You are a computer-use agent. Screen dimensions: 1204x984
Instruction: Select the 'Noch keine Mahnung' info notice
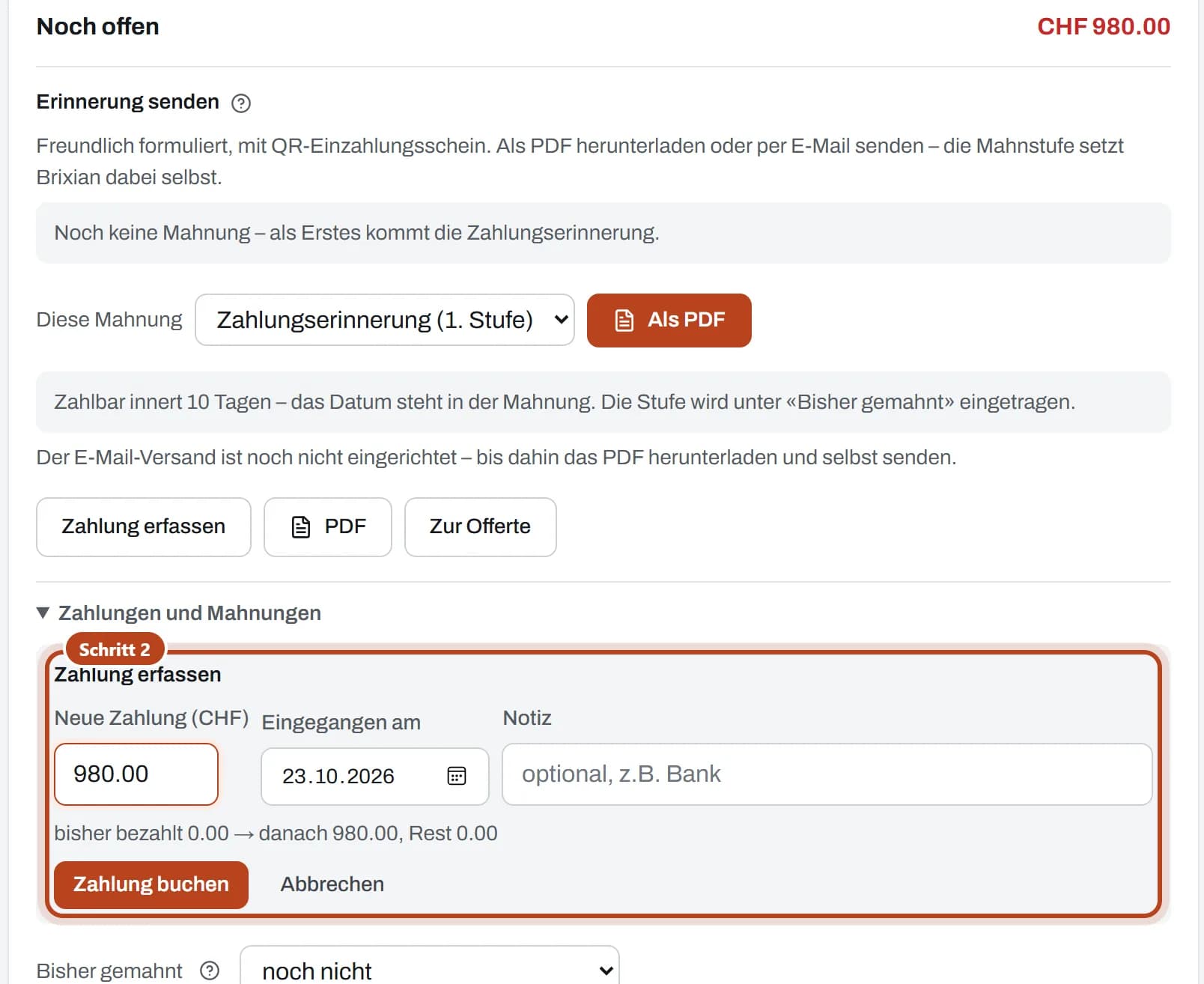point(603,233)
